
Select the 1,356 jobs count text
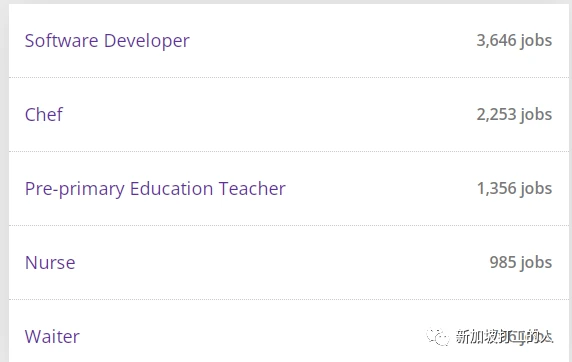coord(514,189)
